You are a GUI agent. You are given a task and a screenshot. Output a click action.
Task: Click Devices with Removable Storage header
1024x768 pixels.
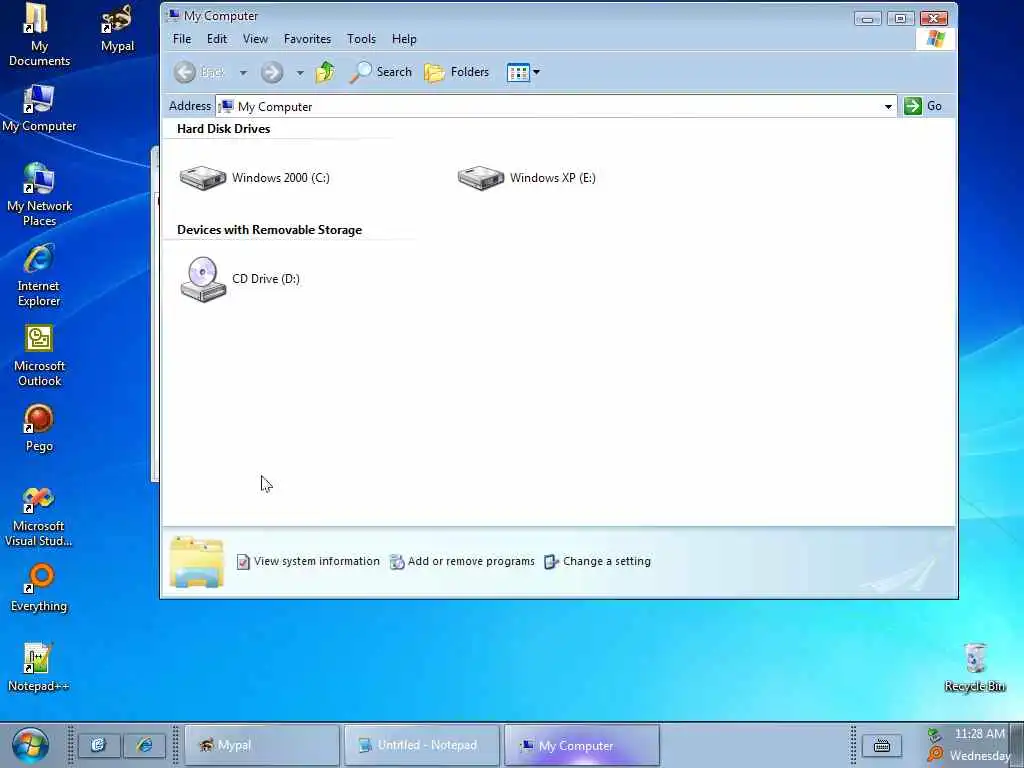tap(269, 230)
